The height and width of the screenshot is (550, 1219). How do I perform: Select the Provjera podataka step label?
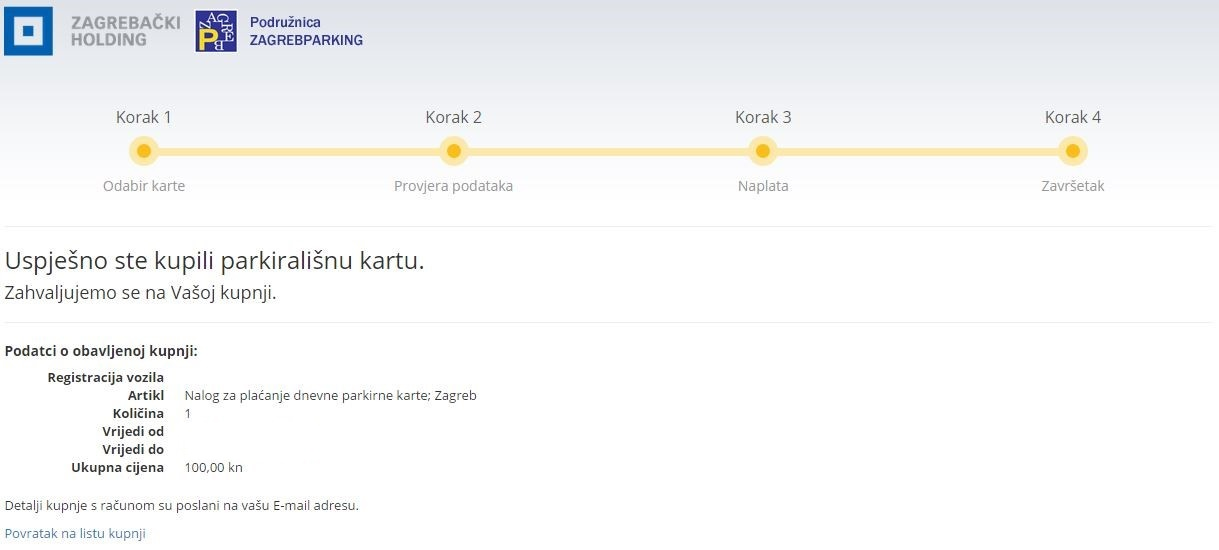pyautogui.click(x=453, y=186)
